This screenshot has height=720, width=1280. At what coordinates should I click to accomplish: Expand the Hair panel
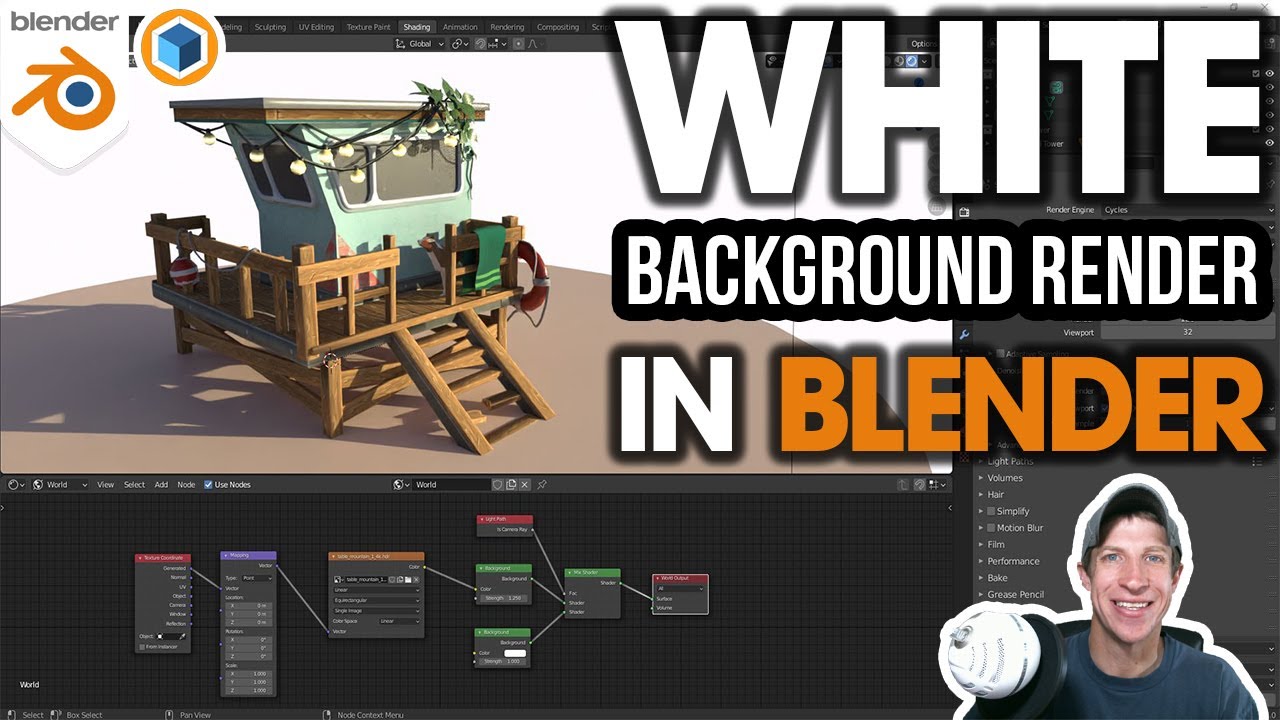[x=995, y=494]
